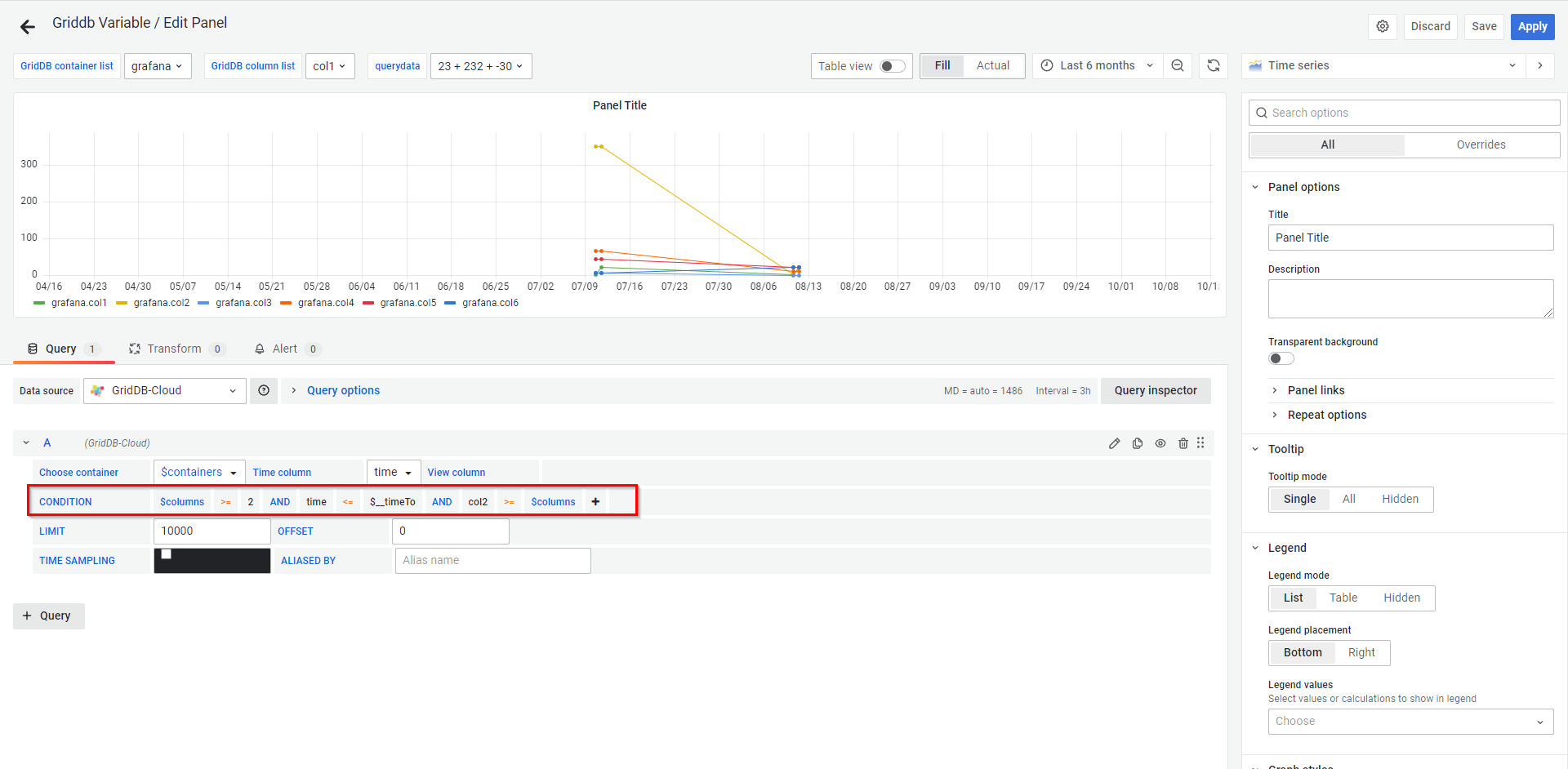Open Last 6 months time picker

pos(1098,66)
